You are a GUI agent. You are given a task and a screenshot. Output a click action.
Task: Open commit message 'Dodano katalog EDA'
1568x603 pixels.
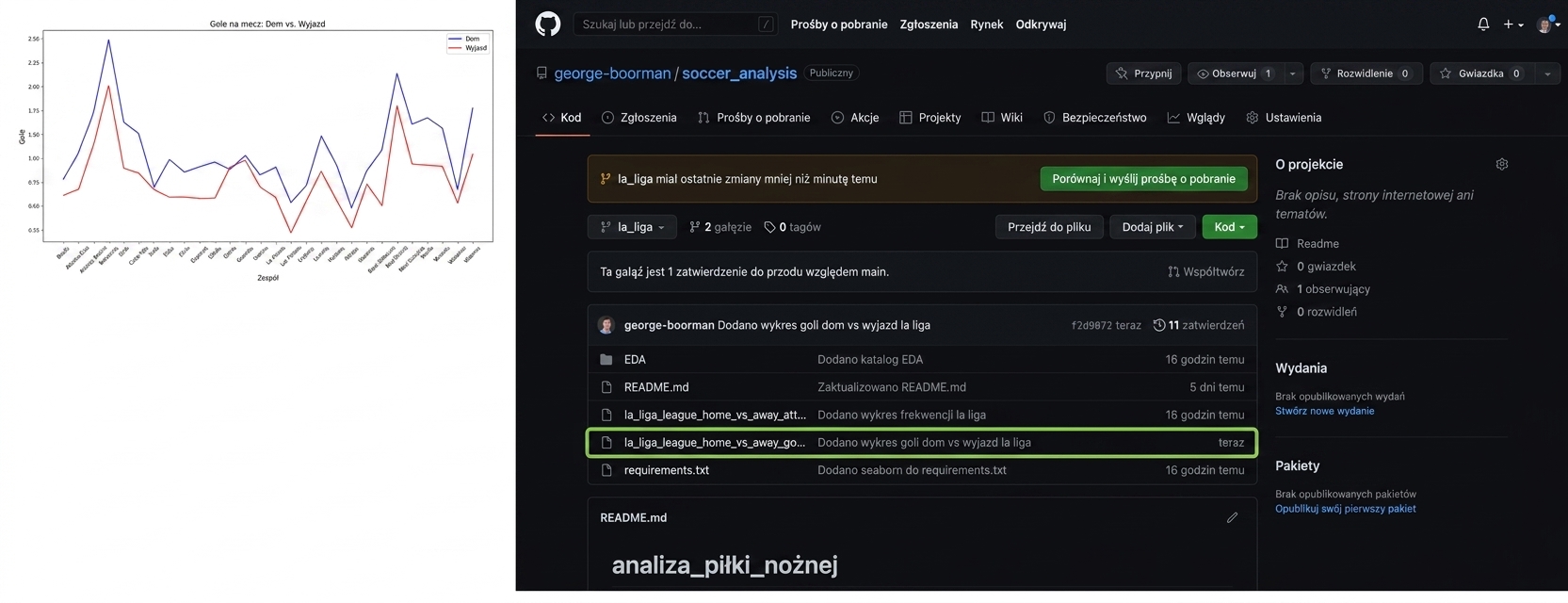tap(870, 360)
